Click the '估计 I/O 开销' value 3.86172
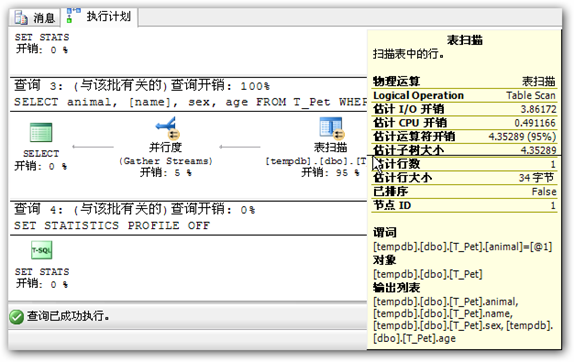 tap(538, 109)
